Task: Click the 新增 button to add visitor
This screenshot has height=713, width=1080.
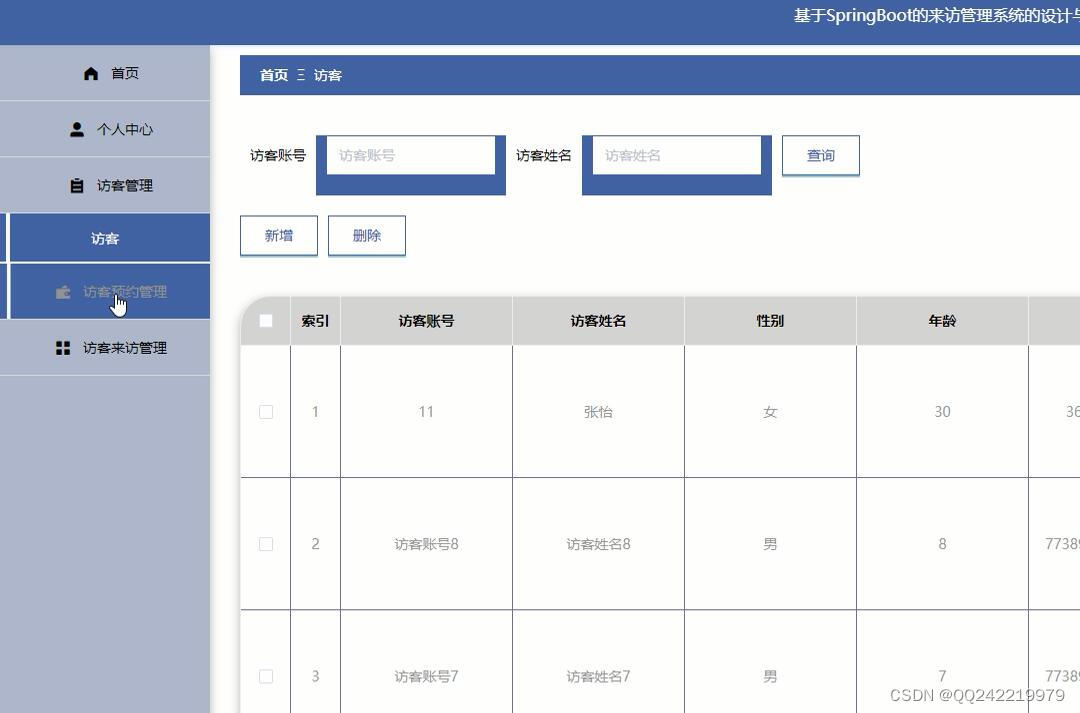Action: (x=278, y=235)
